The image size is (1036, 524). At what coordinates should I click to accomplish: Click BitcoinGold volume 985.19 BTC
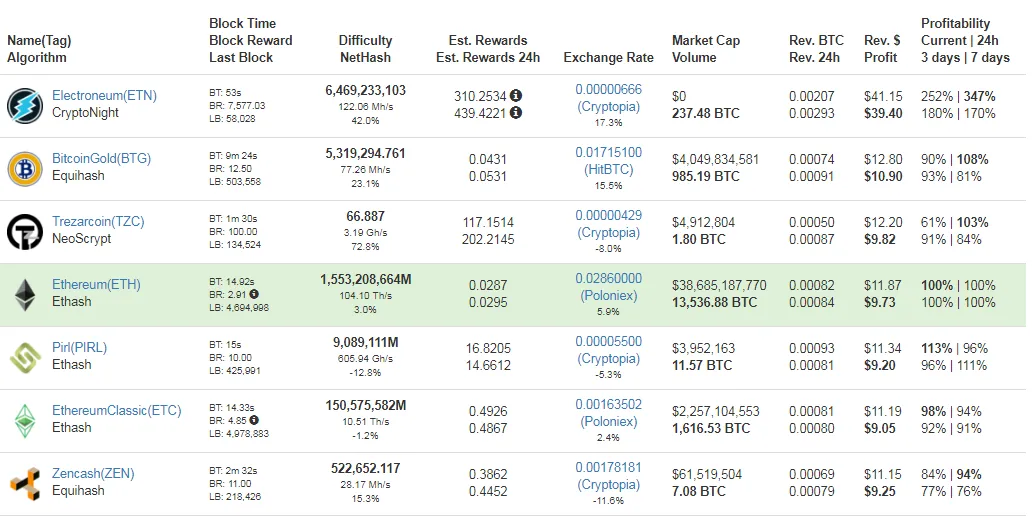(x=706, y=176)
